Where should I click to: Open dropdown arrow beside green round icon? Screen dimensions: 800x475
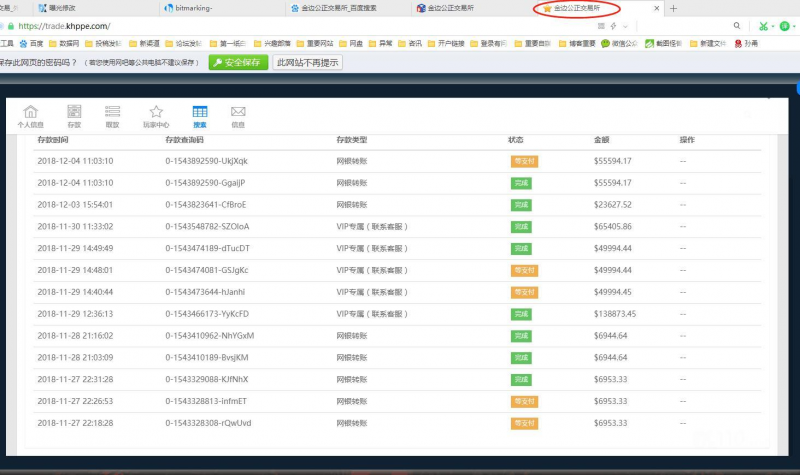pos(794,26)
